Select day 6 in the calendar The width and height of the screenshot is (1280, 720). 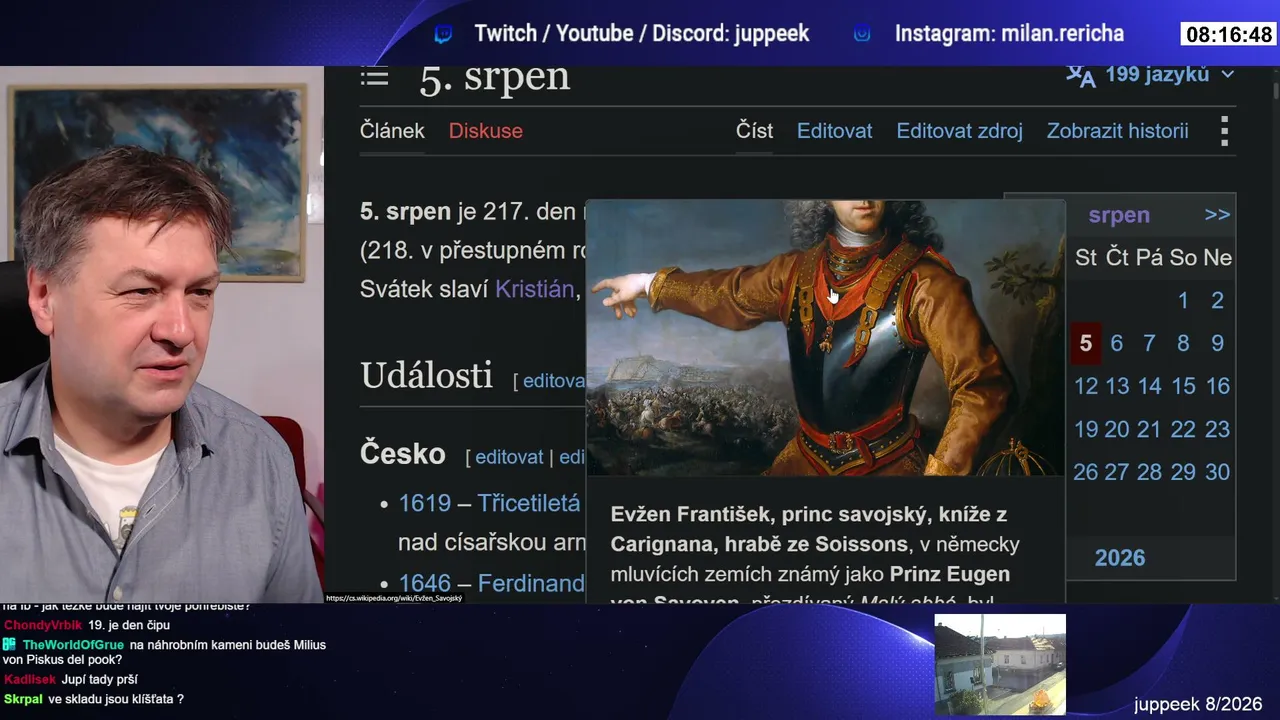1117,344
